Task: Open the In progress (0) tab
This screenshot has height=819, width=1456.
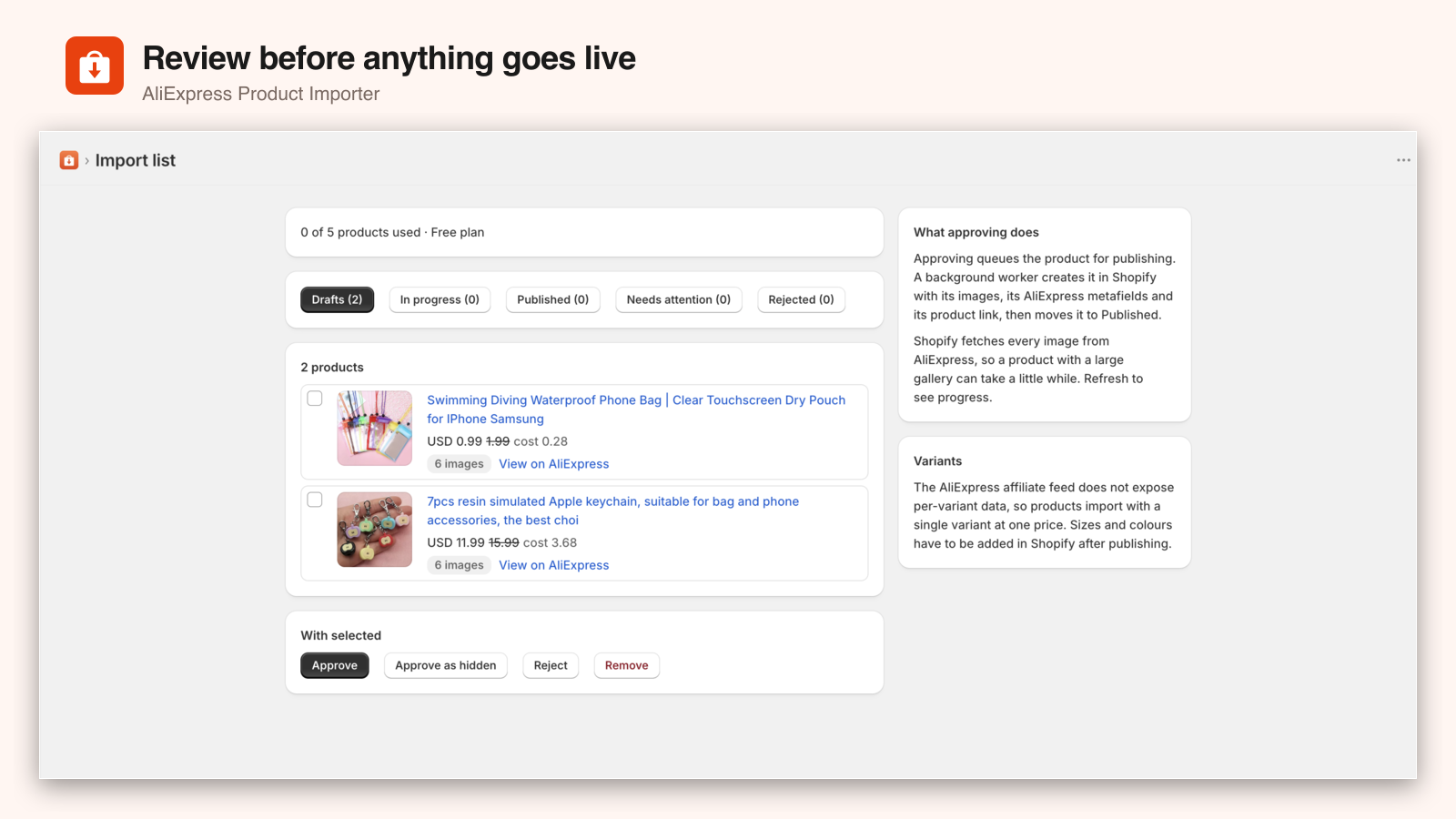Action: [440, 299]
